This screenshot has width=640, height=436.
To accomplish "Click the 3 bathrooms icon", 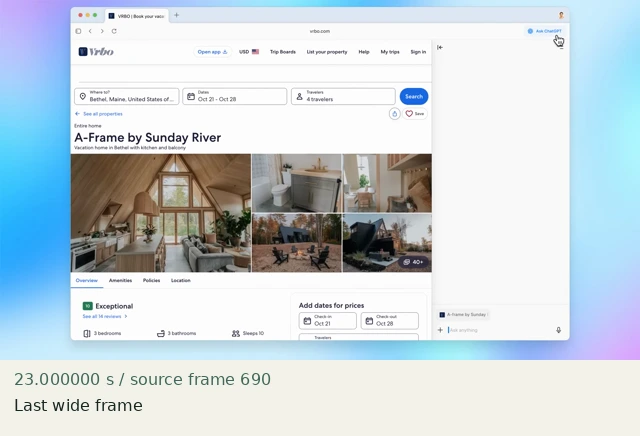I will (161, 334).
